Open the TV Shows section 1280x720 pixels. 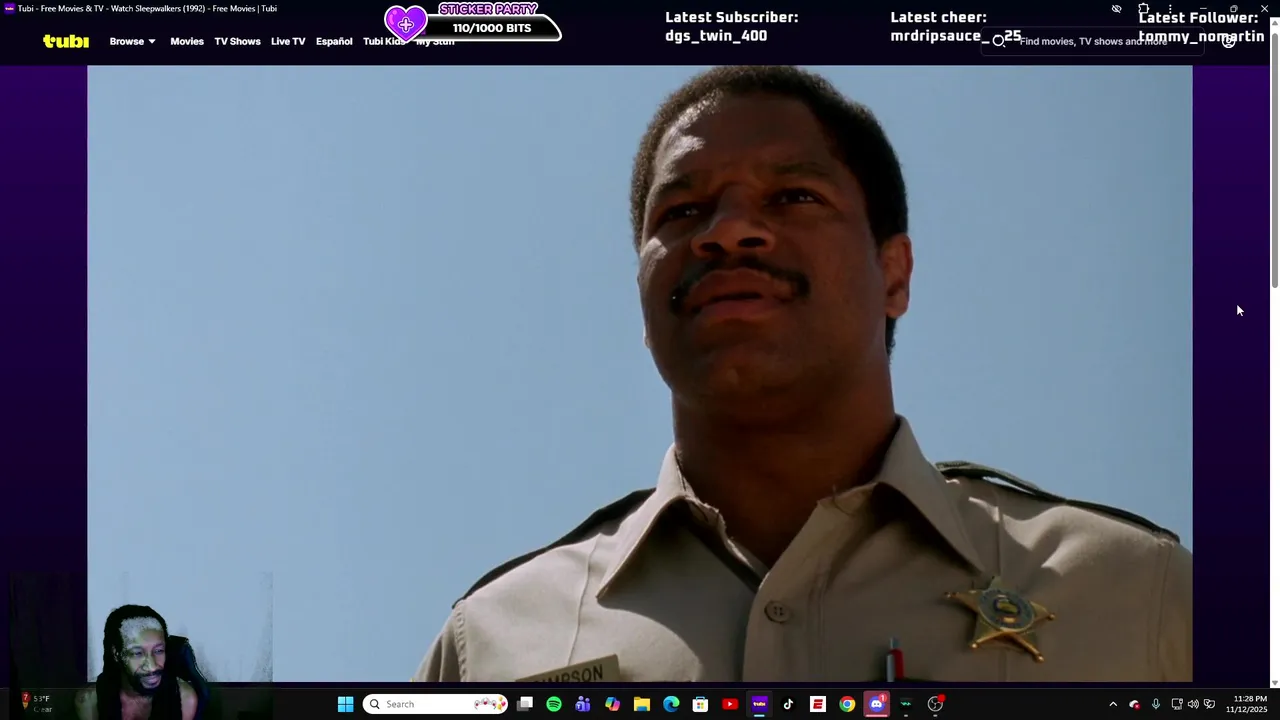(x=237, y=41)
